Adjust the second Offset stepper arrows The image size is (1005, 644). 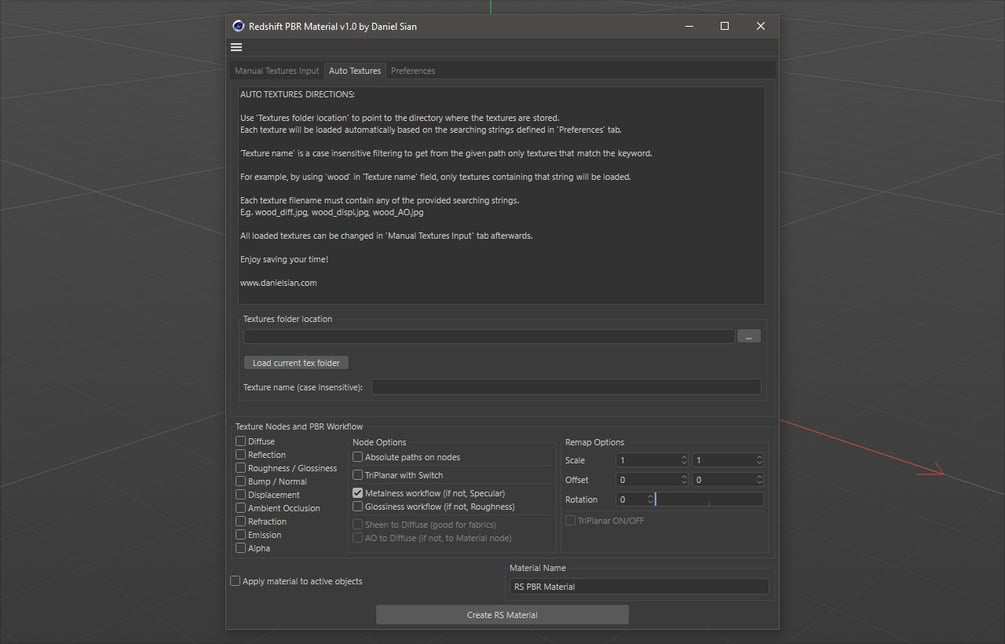[760, 480]
